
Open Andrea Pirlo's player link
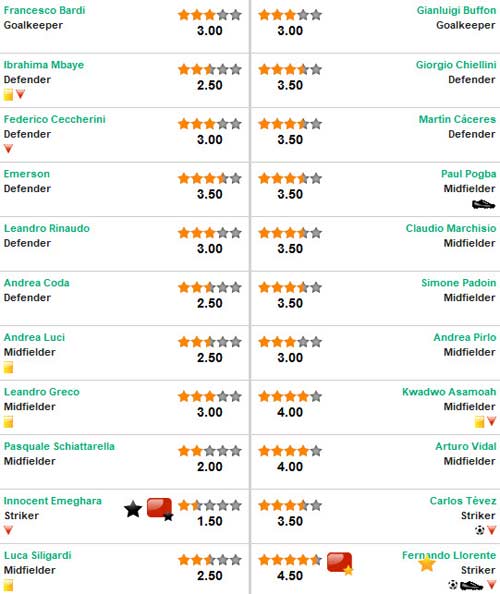tap(465, 337)
